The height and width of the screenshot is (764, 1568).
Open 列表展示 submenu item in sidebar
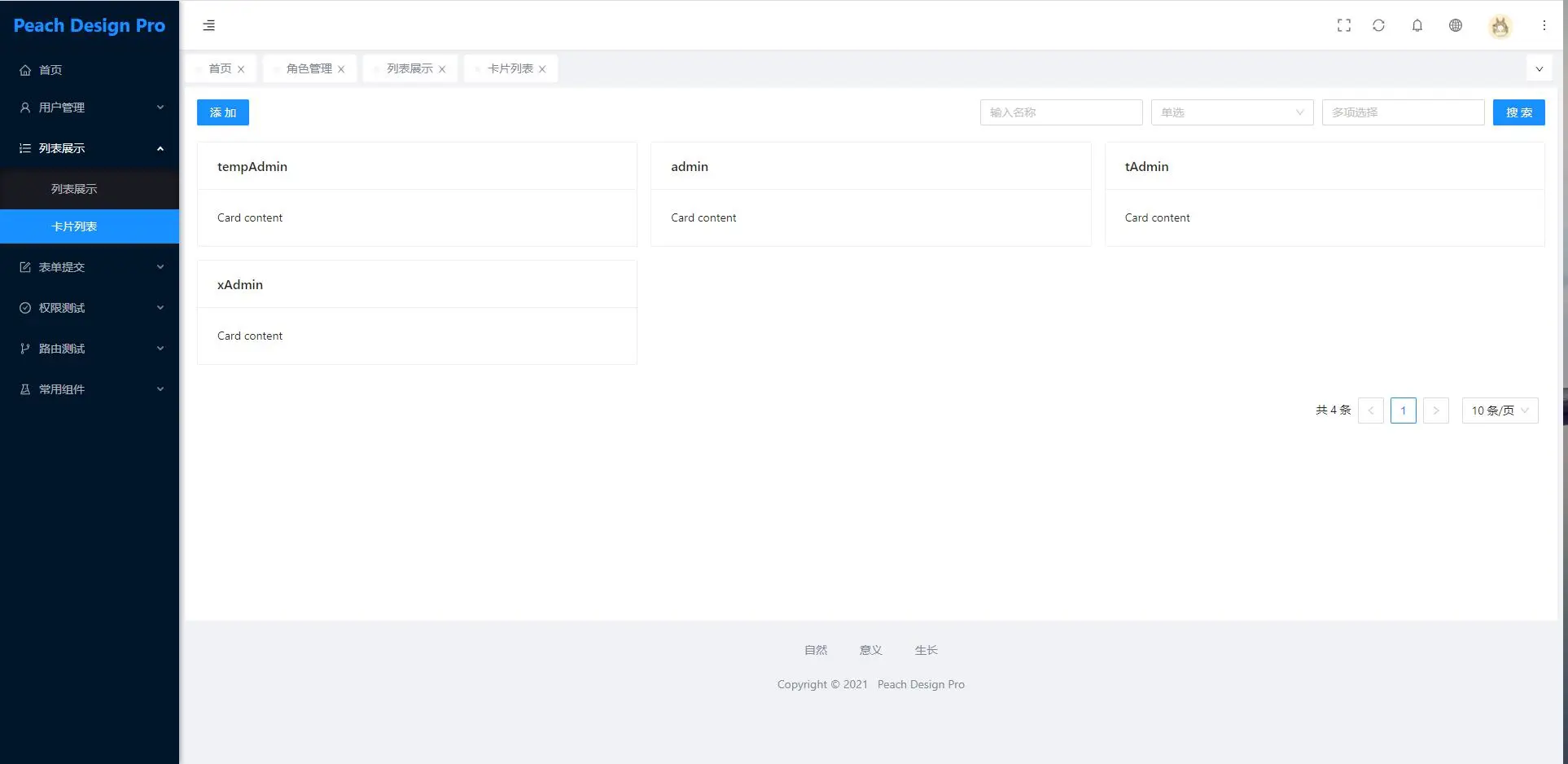coord(90,189)
